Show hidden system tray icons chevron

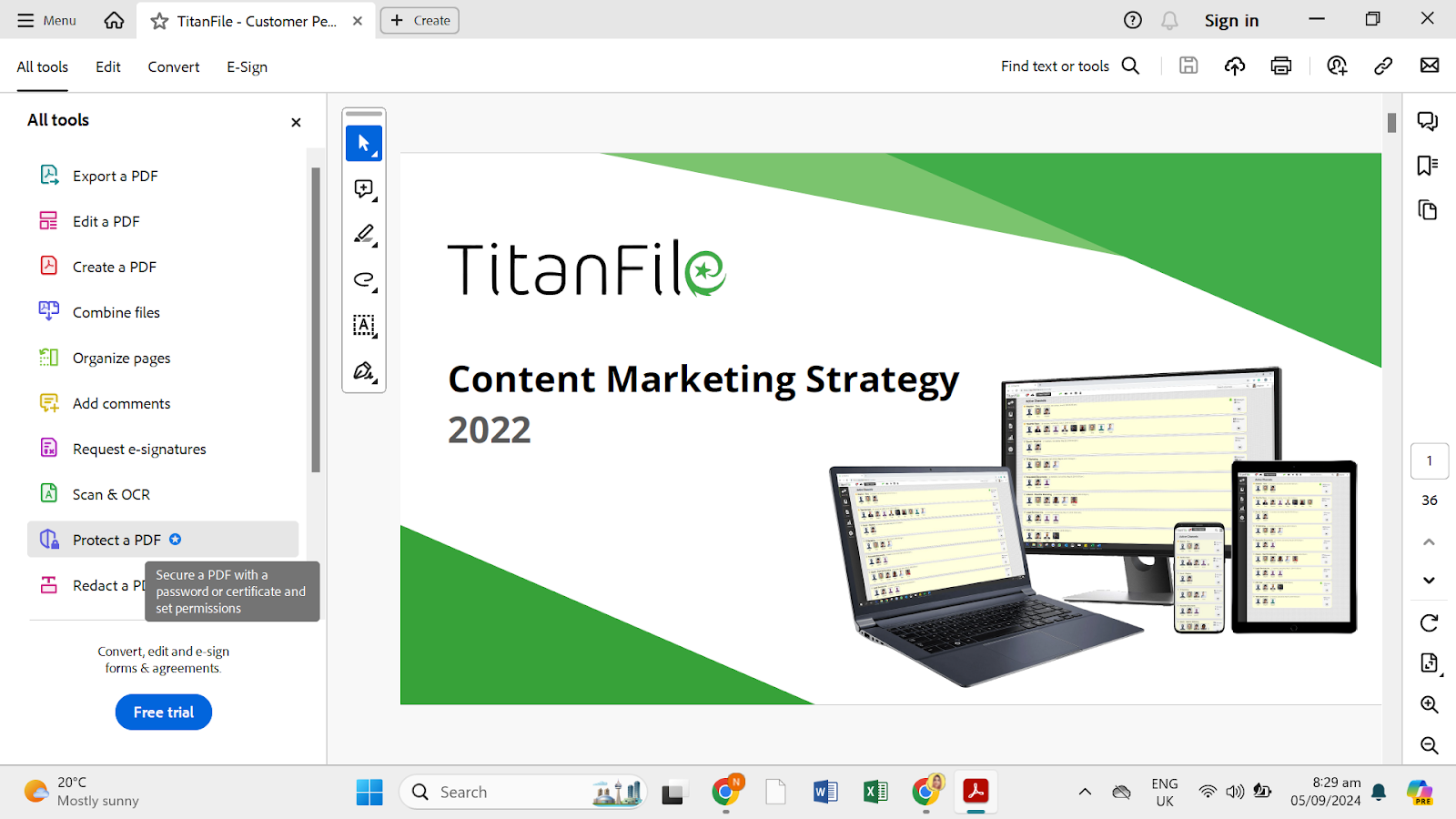1085,792
